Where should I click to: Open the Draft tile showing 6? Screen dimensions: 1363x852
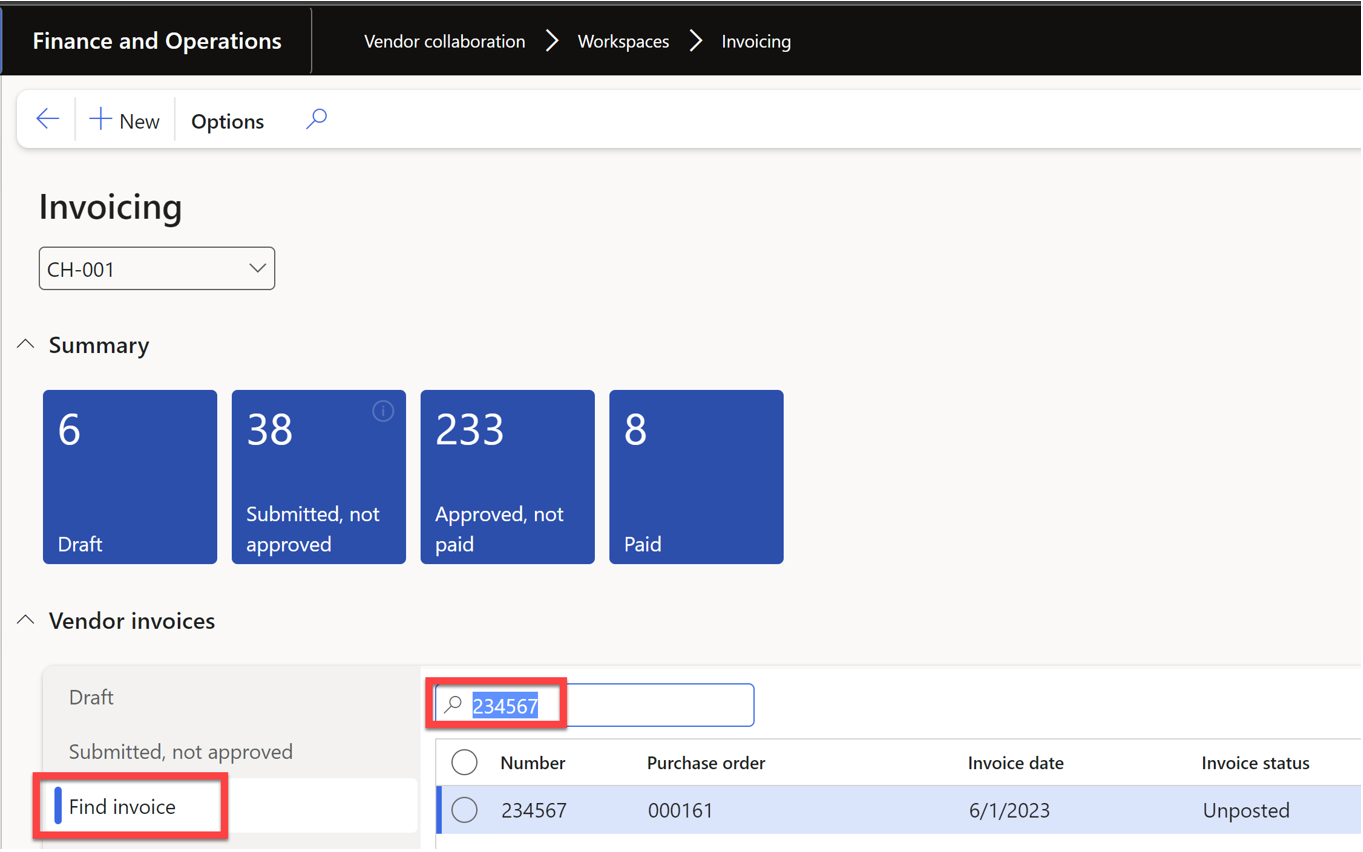[130, 477]
